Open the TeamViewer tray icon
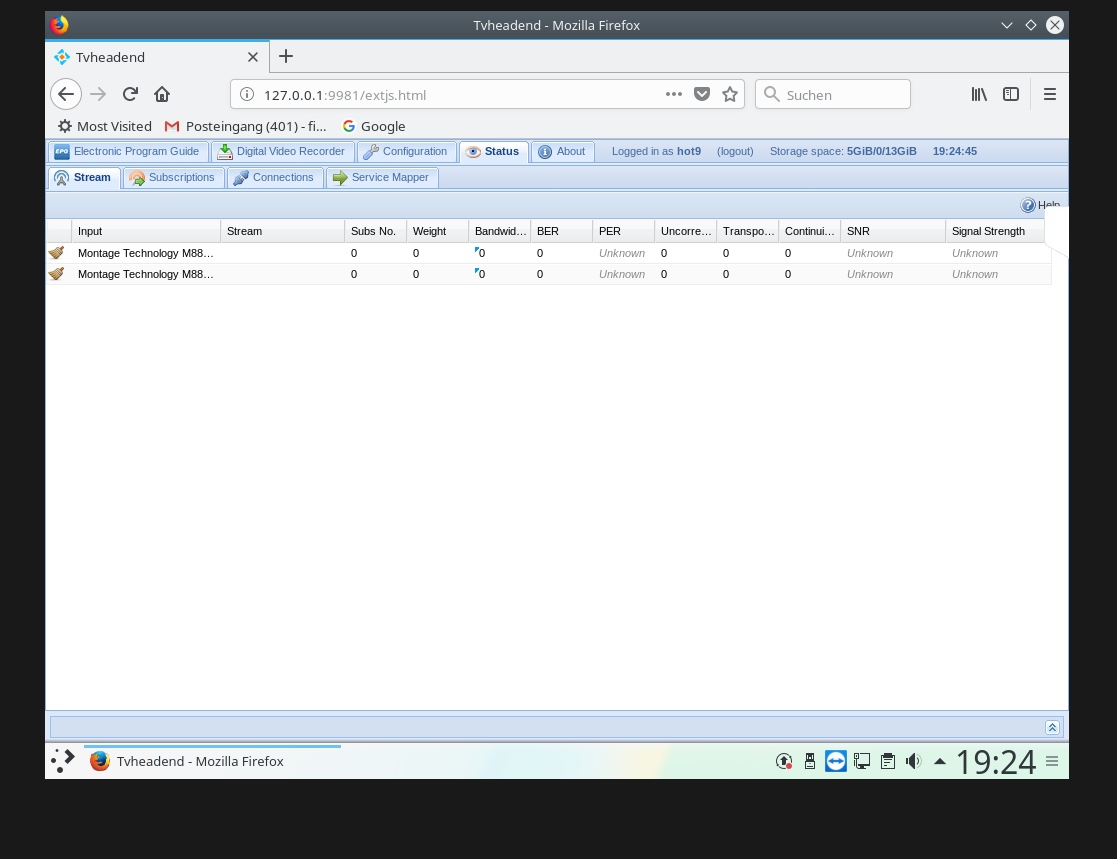The image size is (1117, 859). (836, 761)
